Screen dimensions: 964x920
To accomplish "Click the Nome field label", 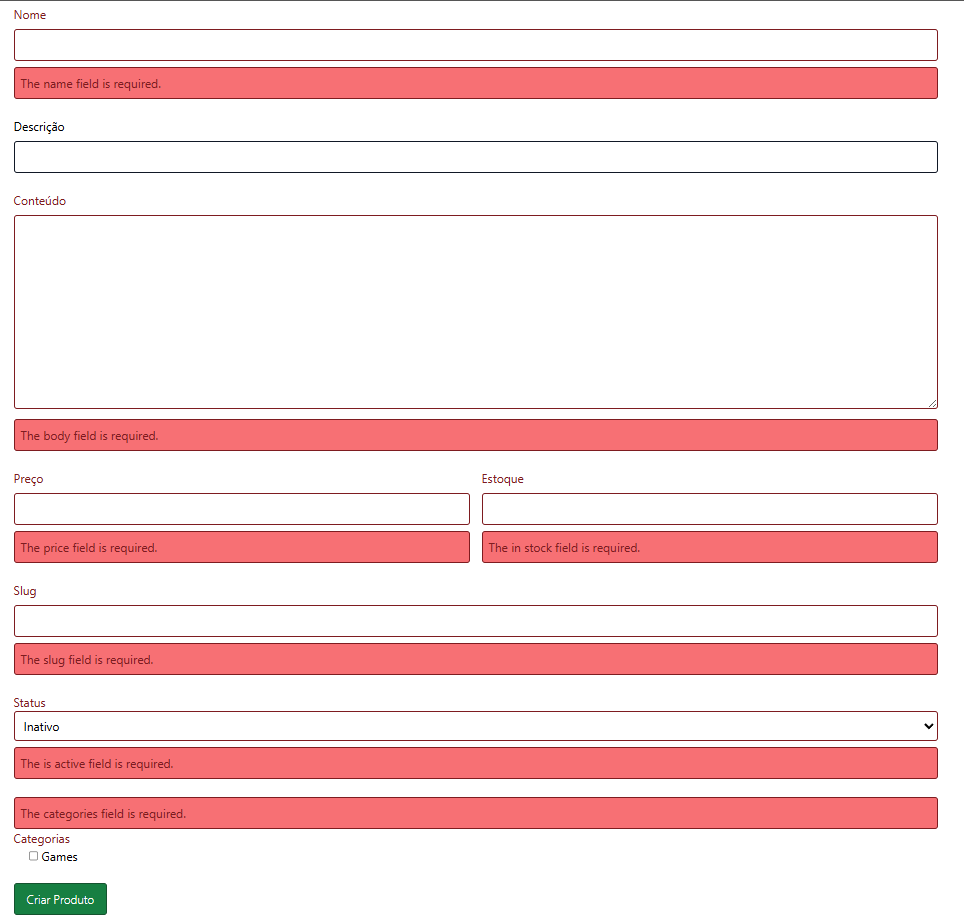I will point(30,15).
